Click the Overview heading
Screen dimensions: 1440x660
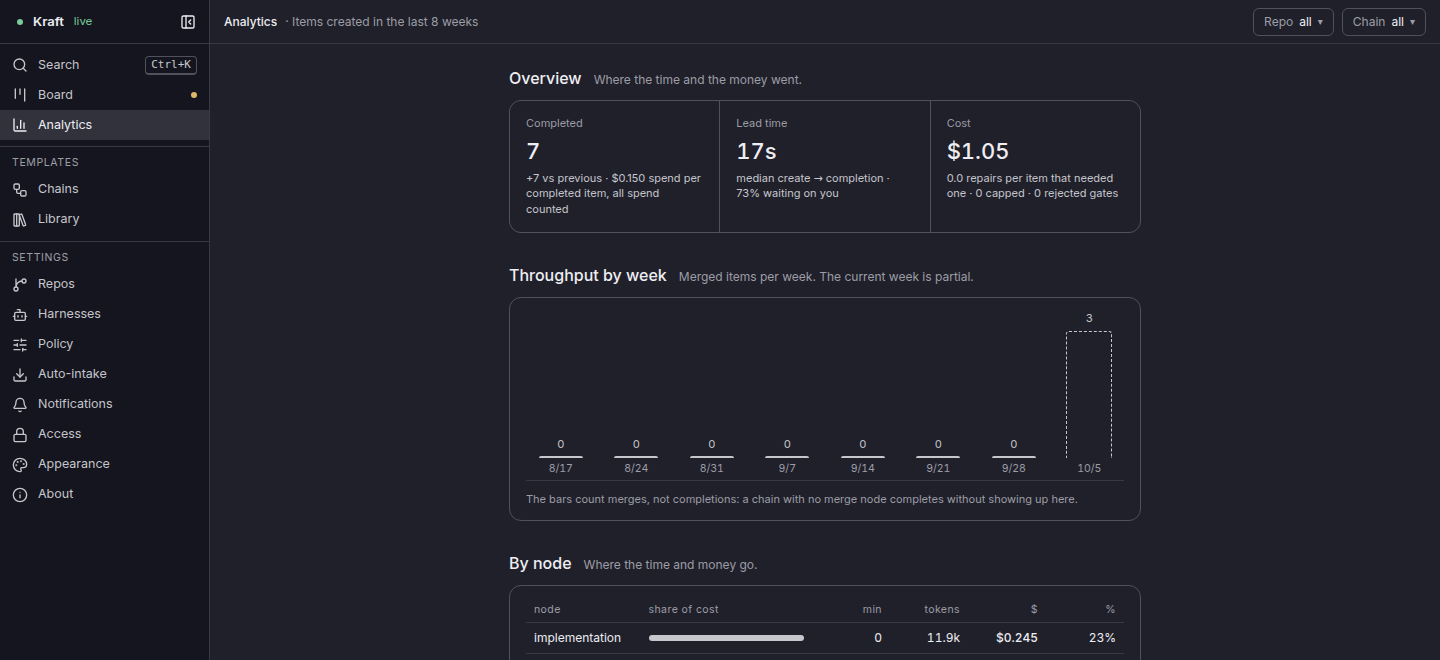(x=545, y=79)
